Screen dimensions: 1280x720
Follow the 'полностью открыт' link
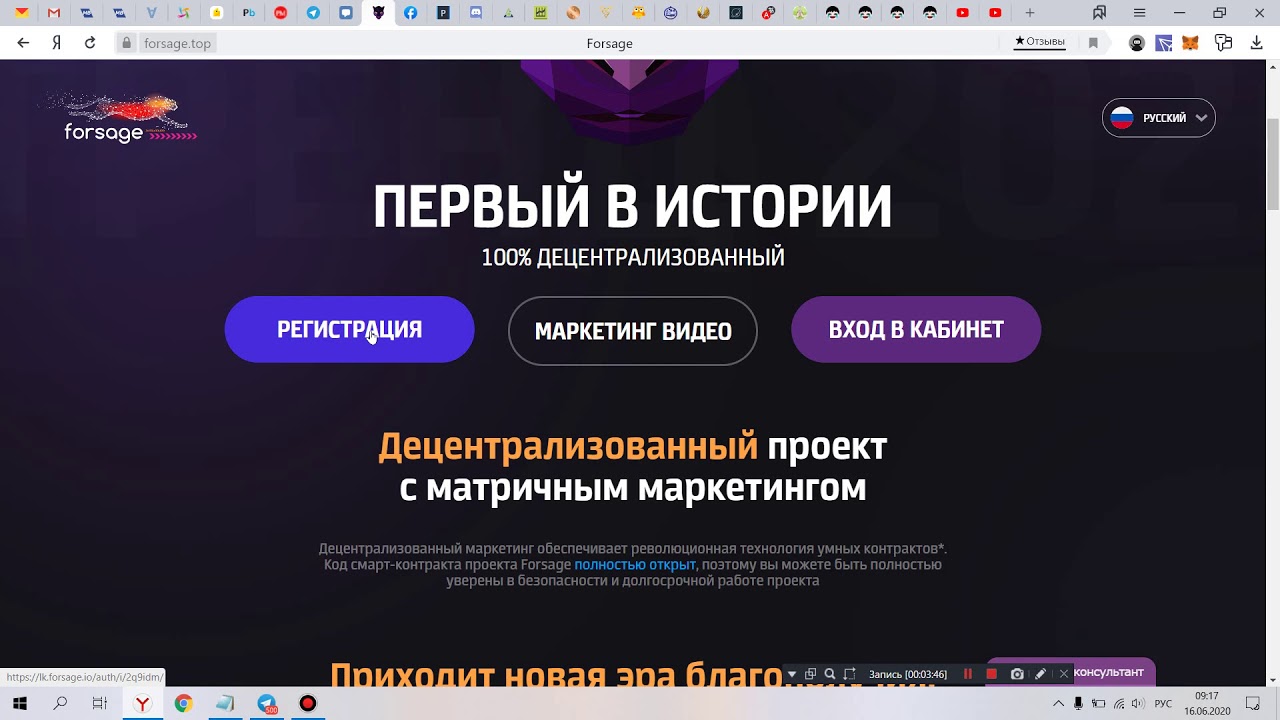(x=635, y=565)
